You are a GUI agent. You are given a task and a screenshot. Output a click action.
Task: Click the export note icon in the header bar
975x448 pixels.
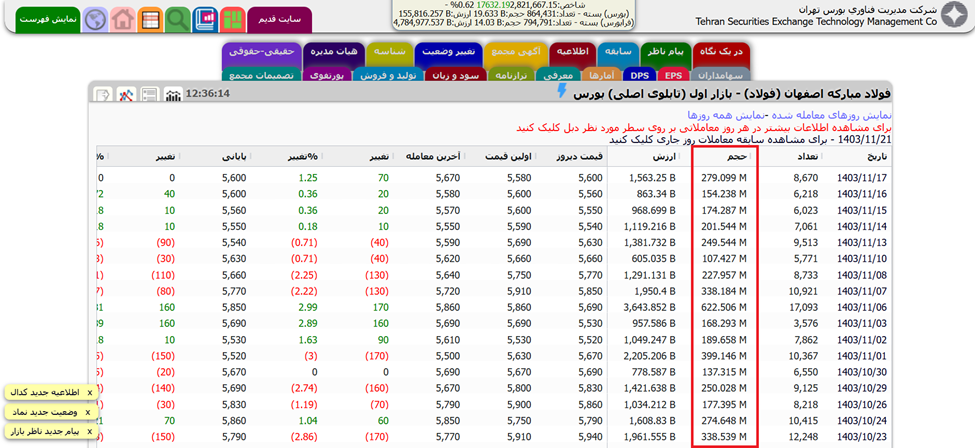(x=103, y=95)
